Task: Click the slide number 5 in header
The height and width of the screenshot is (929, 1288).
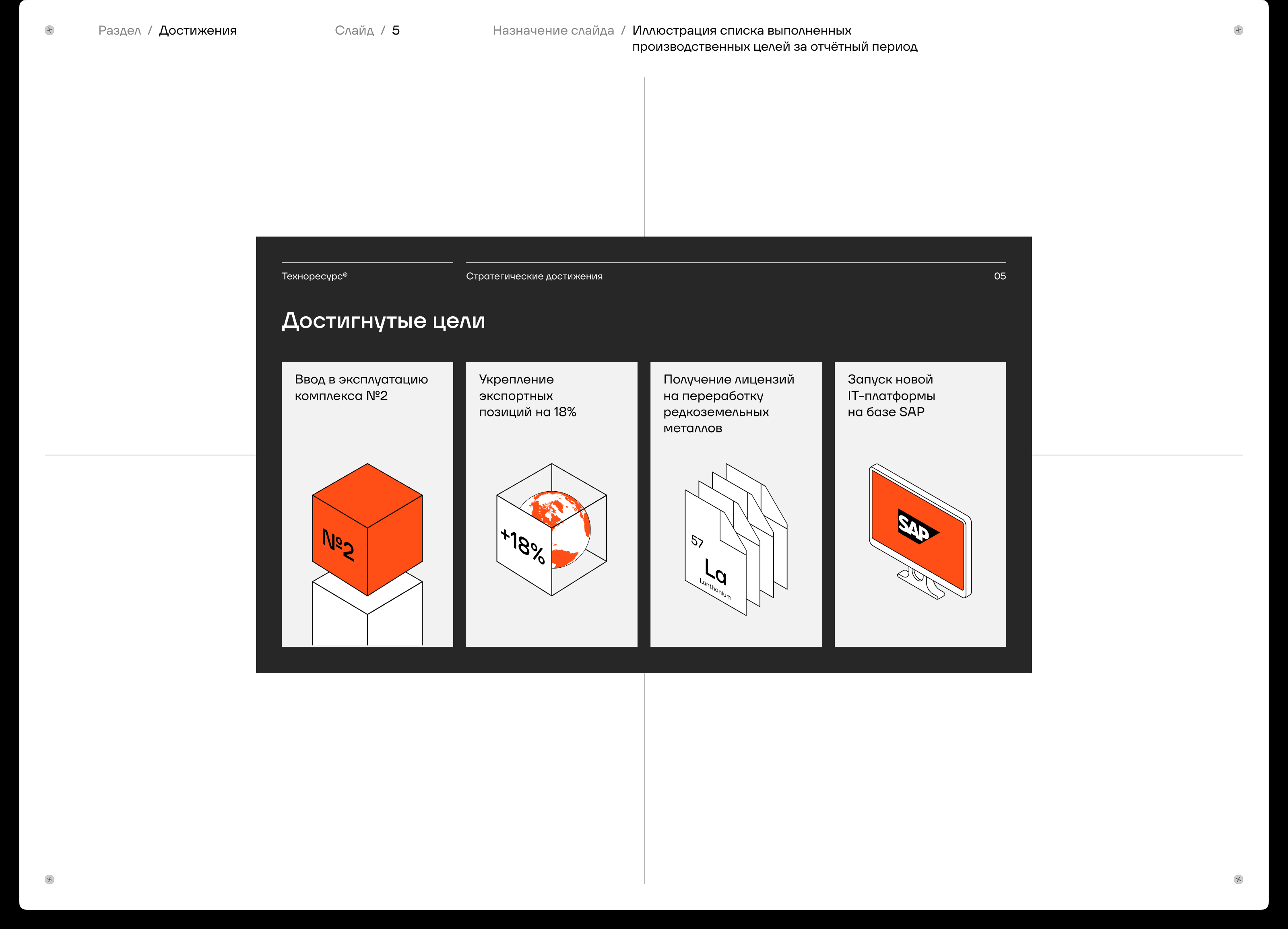Action: (396, 31)
